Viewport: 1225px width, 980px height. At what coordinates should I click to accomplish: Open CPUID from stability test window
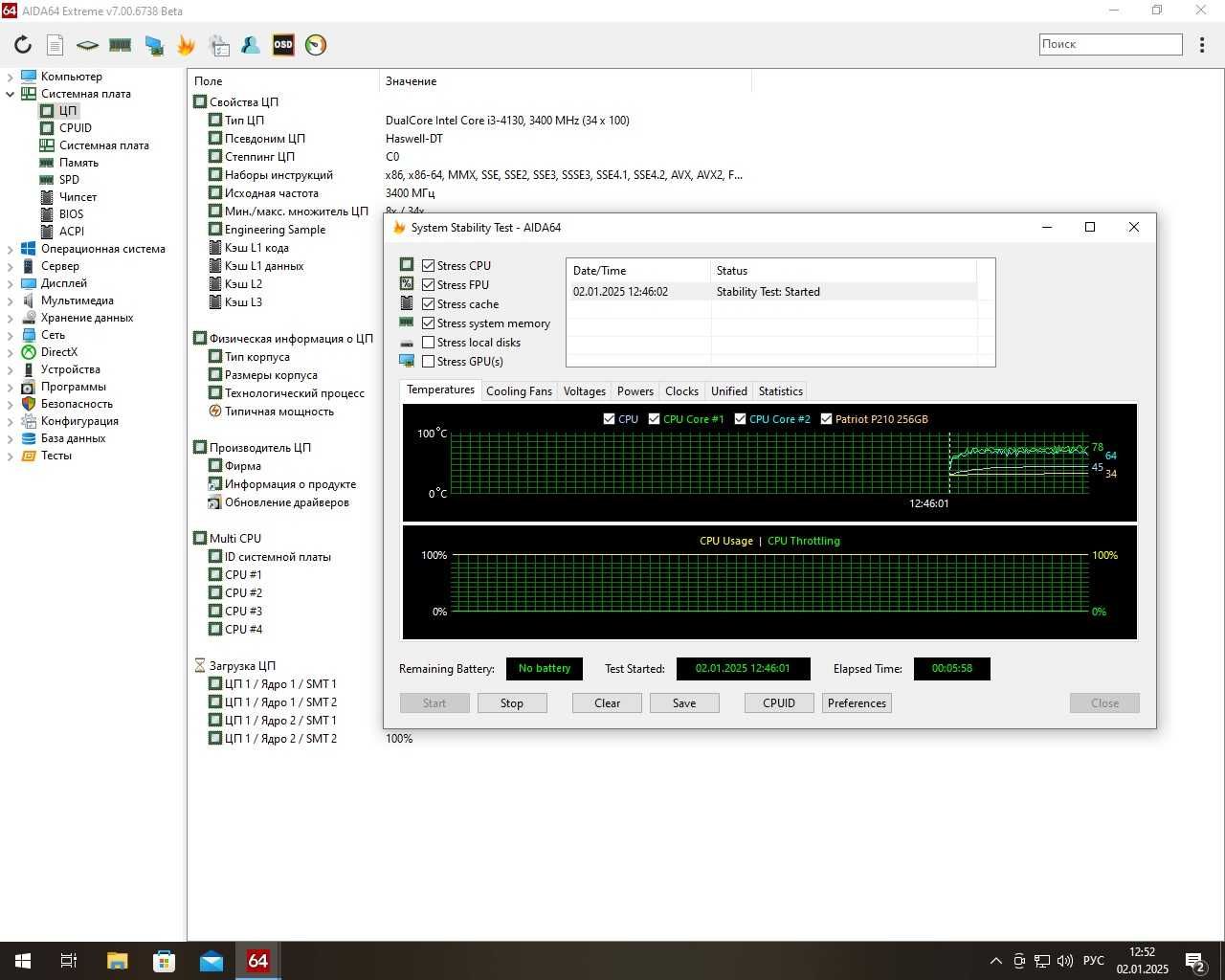[x=779, y=702]
